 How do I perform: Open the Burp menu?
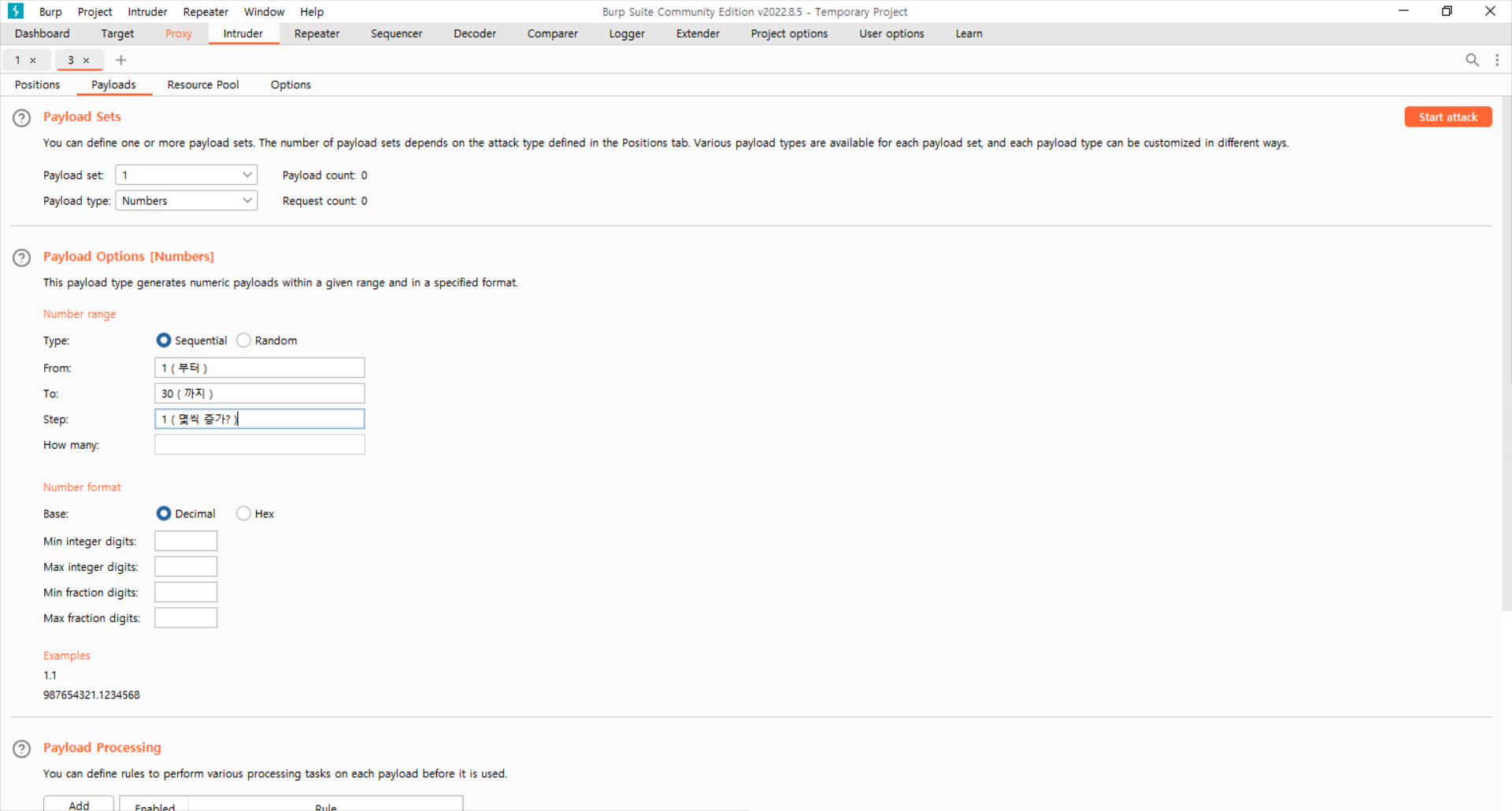(50, 12)
